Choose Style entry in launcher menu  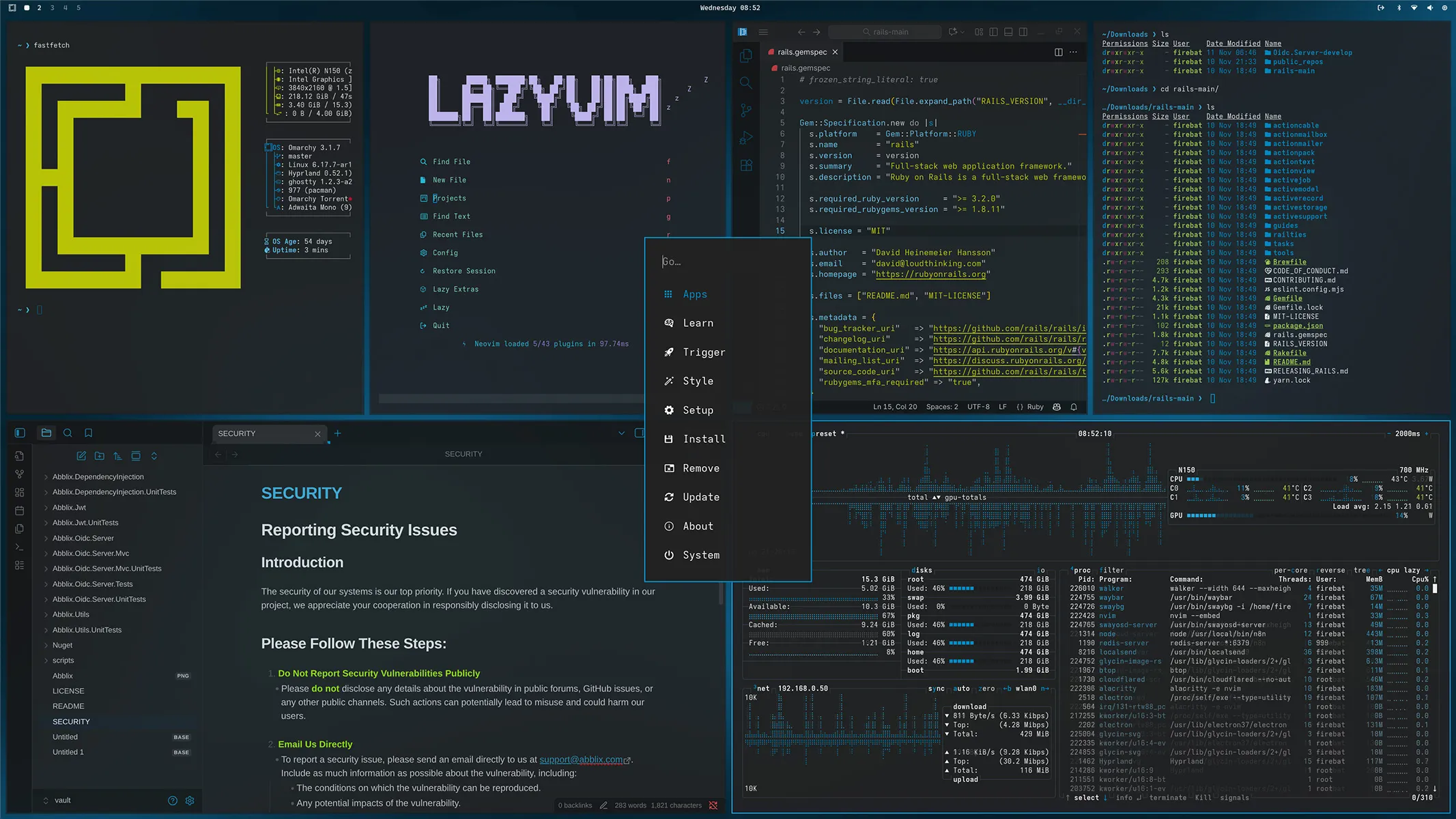698,381
